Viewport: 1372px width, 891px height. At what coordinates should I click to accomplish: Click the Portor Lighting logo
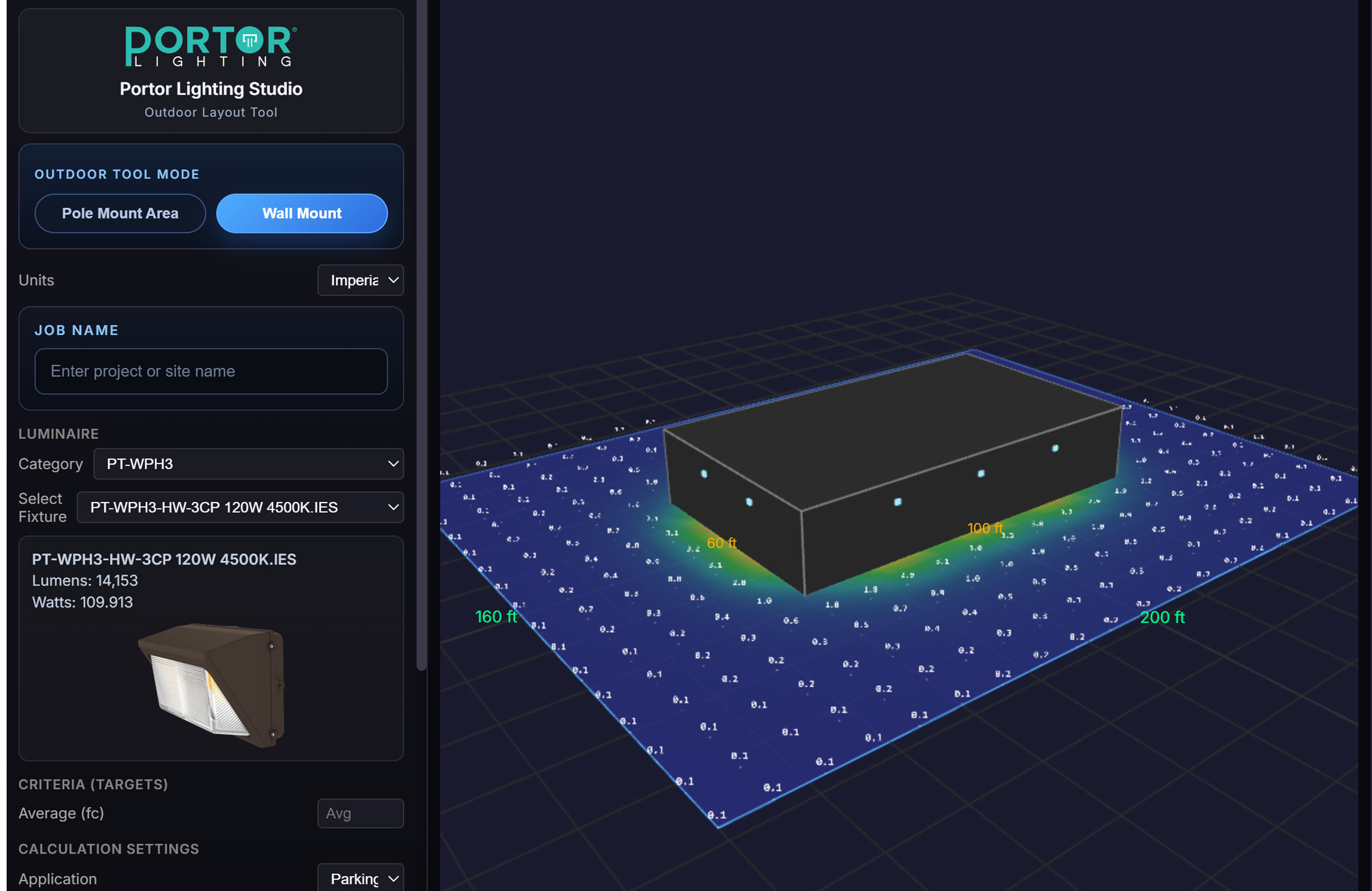[210, 46]
